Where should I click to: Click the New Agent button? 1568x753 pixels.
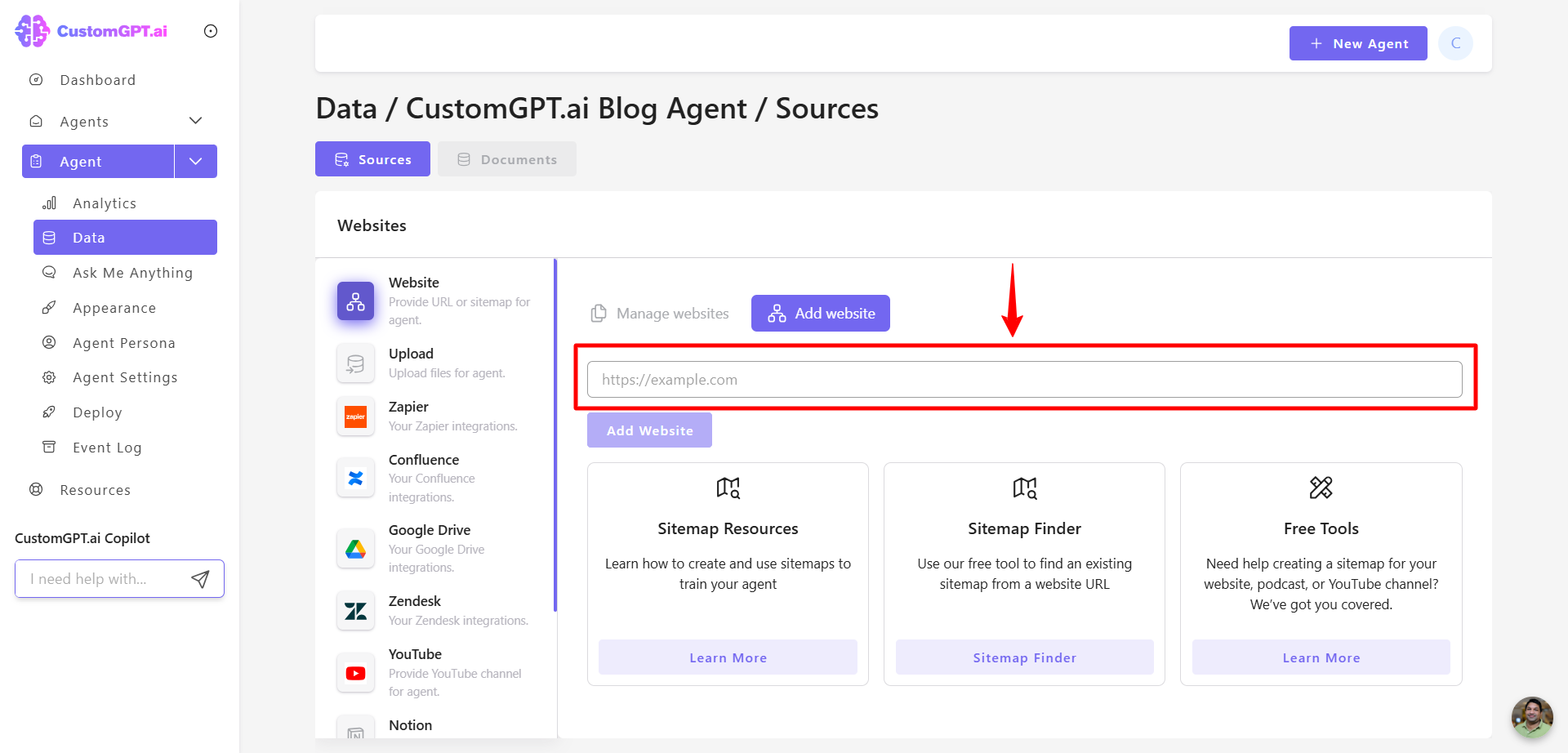coord(1358,43)
